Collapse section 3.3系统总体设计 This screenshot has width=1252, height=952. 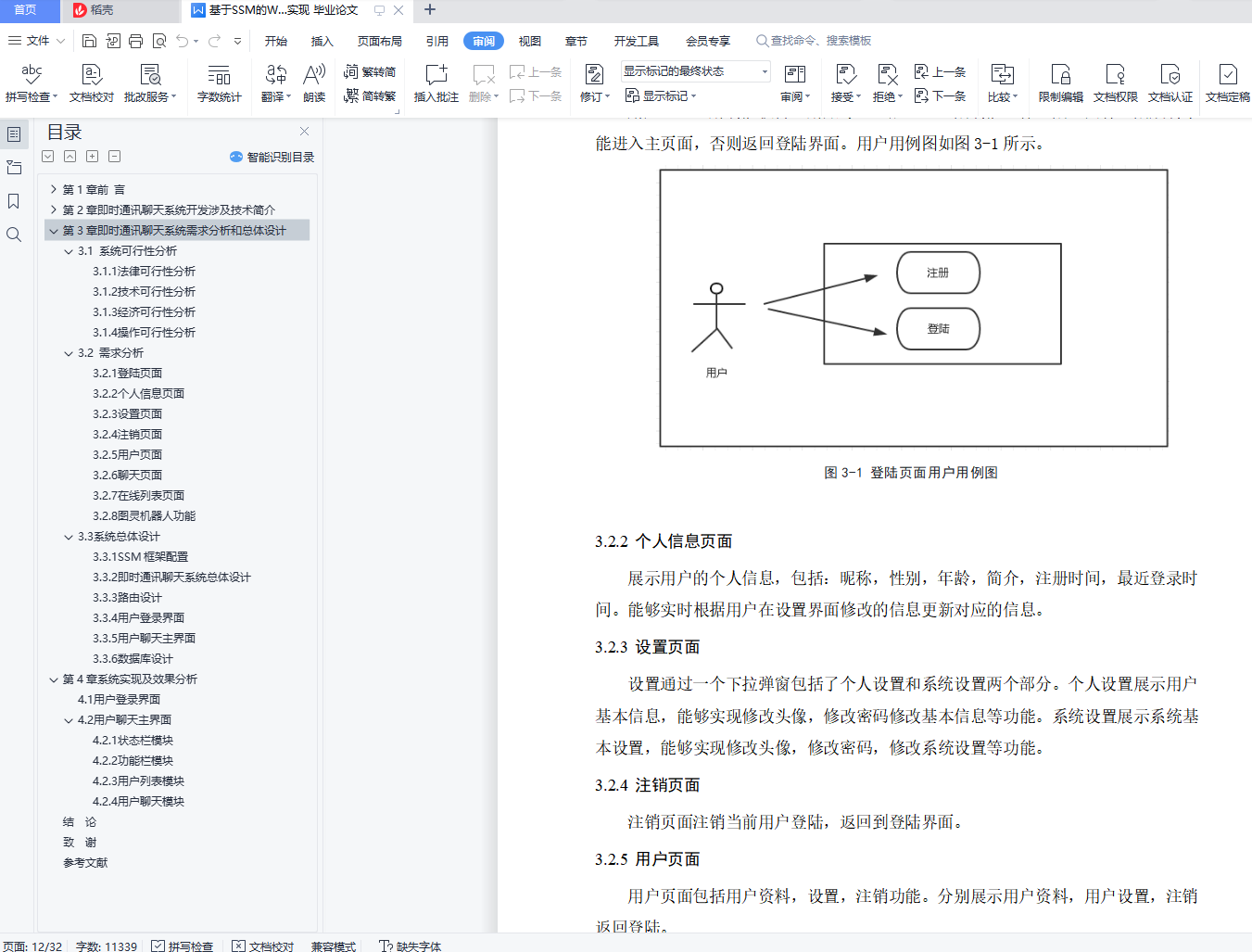[69, 537]
